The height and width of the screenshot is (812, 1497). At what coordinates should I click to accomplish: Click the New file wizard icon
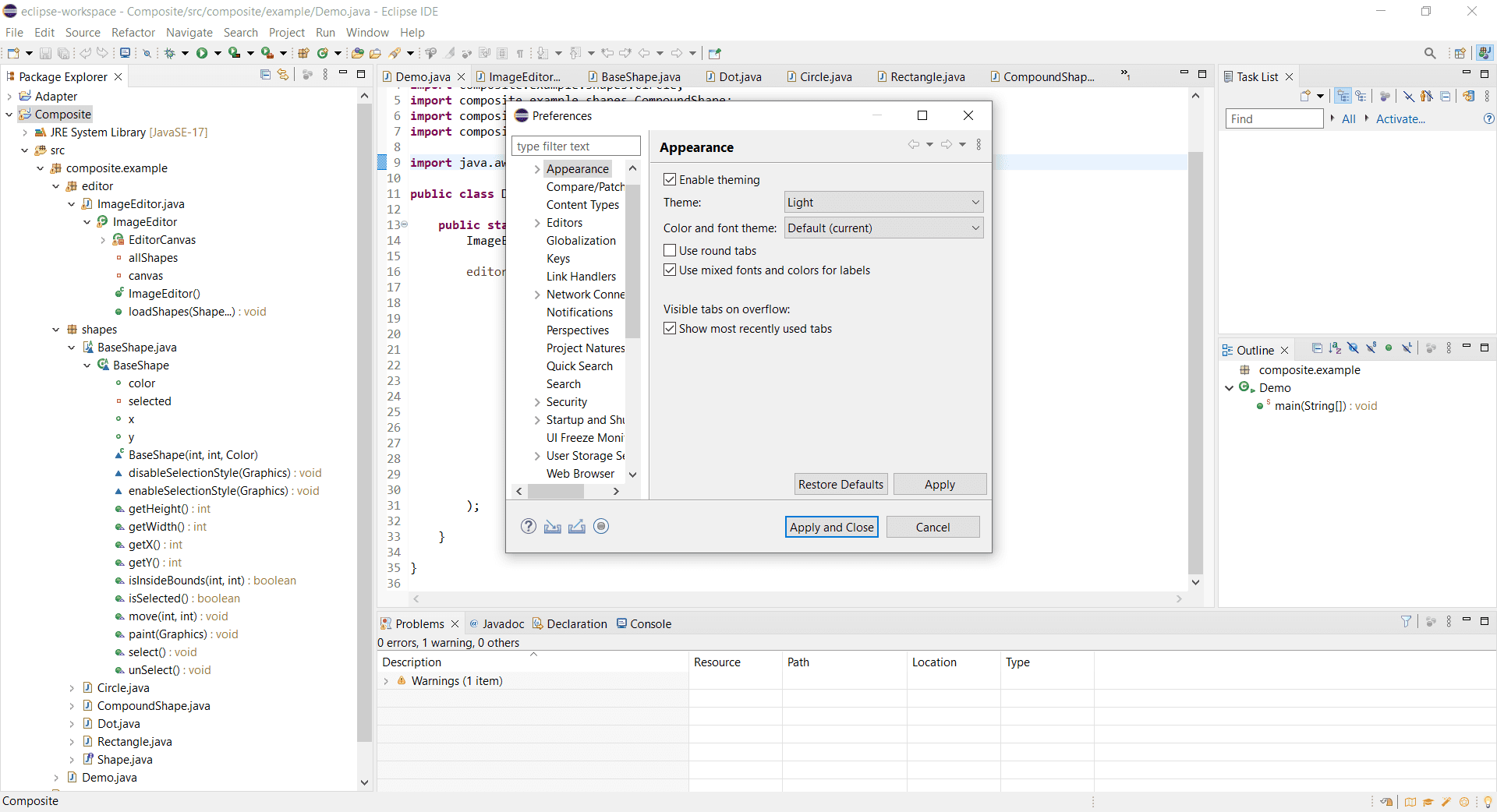pos(13,53)
